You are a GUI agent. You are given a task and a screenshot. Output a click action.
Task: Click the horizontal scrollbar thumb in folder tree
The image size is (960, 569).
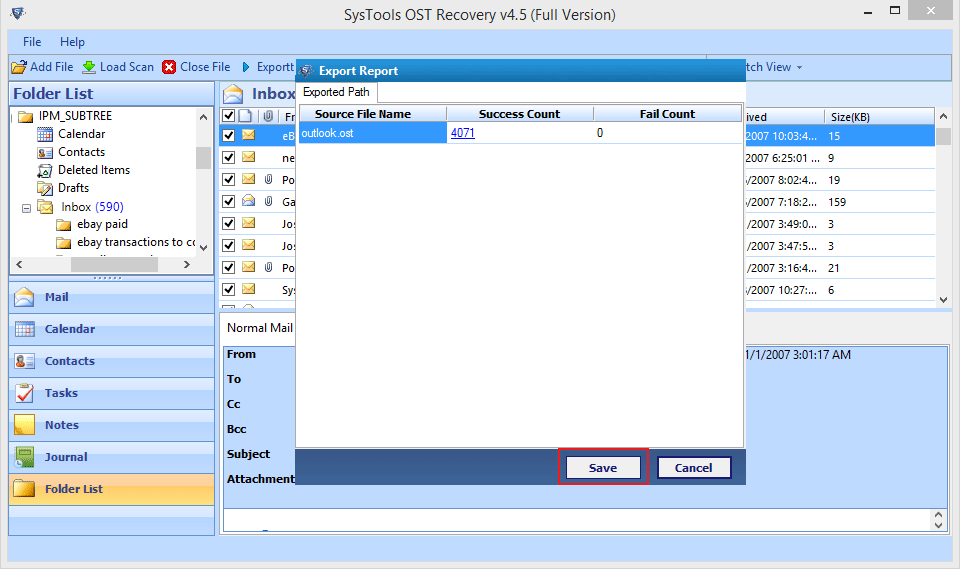(114, 265)
